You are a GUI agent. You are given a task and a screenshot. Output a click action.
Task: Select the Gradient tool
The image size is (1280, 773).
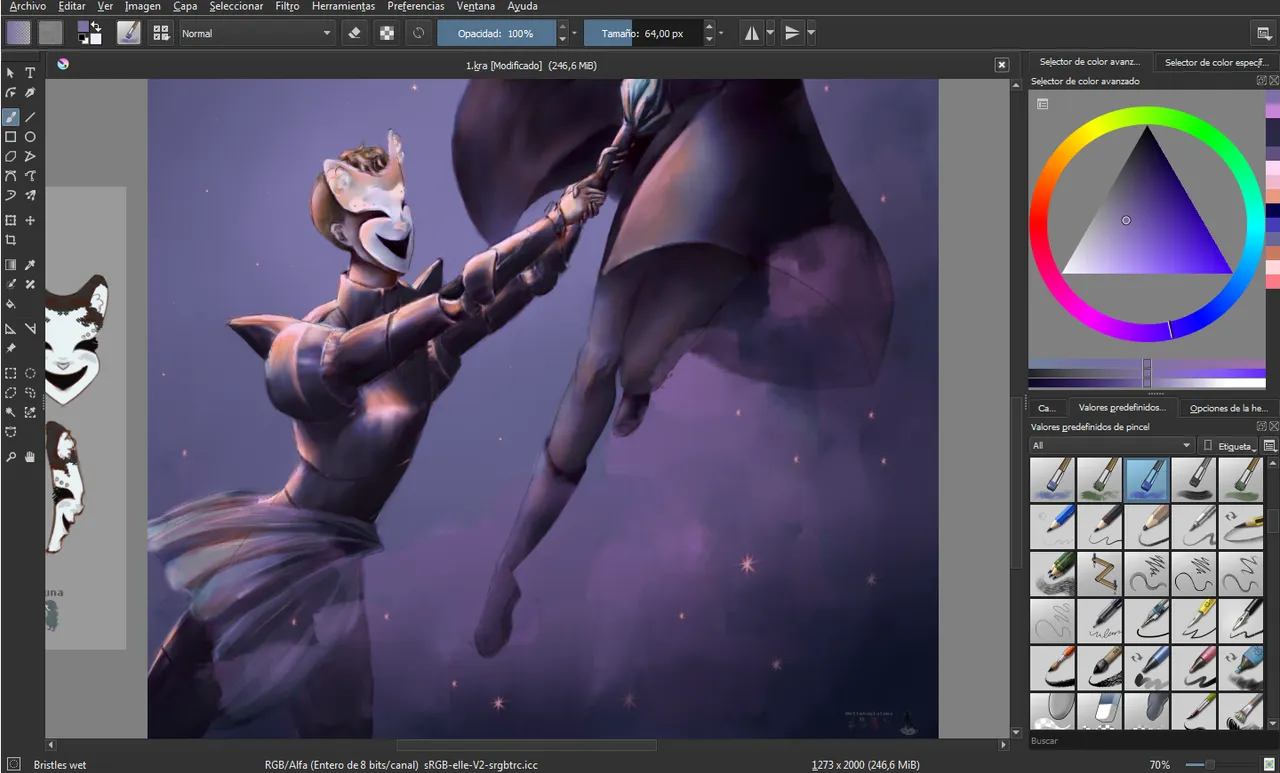point(11,265)
